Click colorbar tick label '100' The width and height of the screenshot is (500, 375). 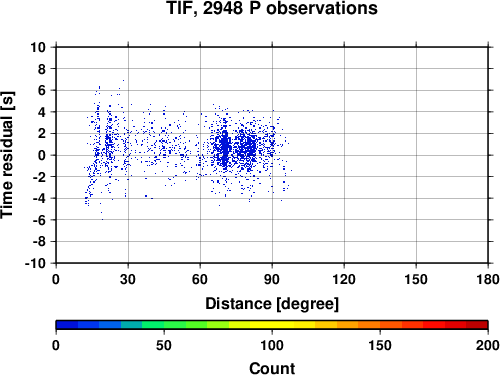click(x=272, y=345)
